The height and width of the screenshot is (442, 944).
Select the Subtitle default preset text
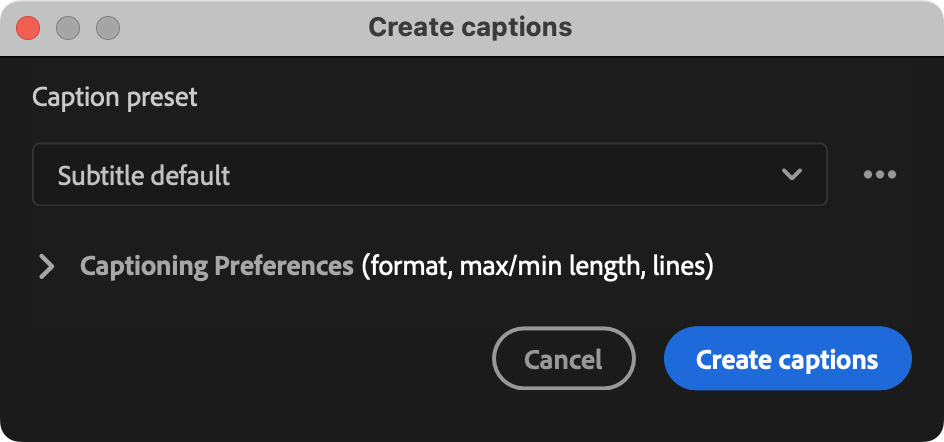click(x=144, y=176)
